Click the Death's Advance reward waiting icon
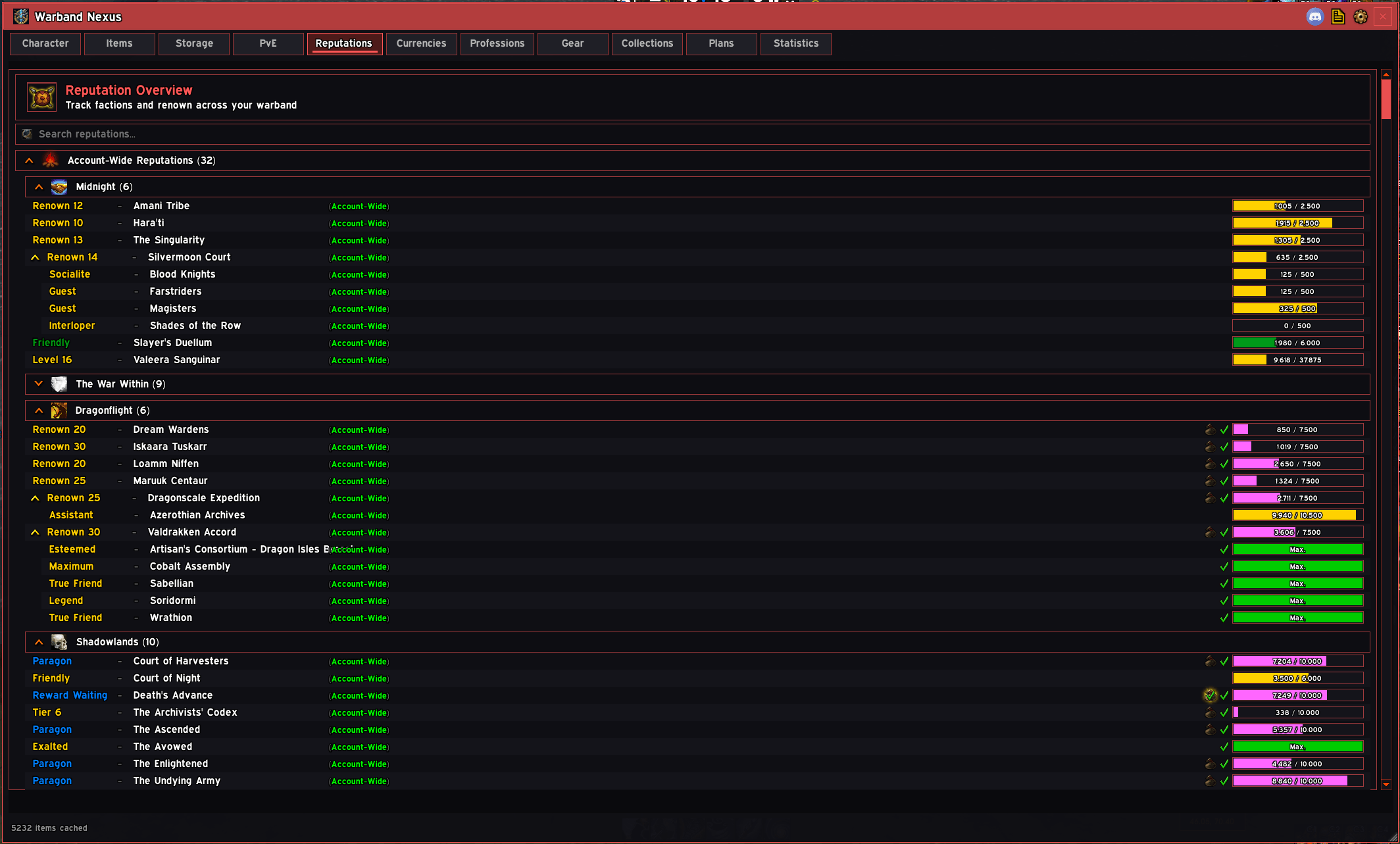The height and width of the screenshot is (844, 1400). coord(1210,695)
